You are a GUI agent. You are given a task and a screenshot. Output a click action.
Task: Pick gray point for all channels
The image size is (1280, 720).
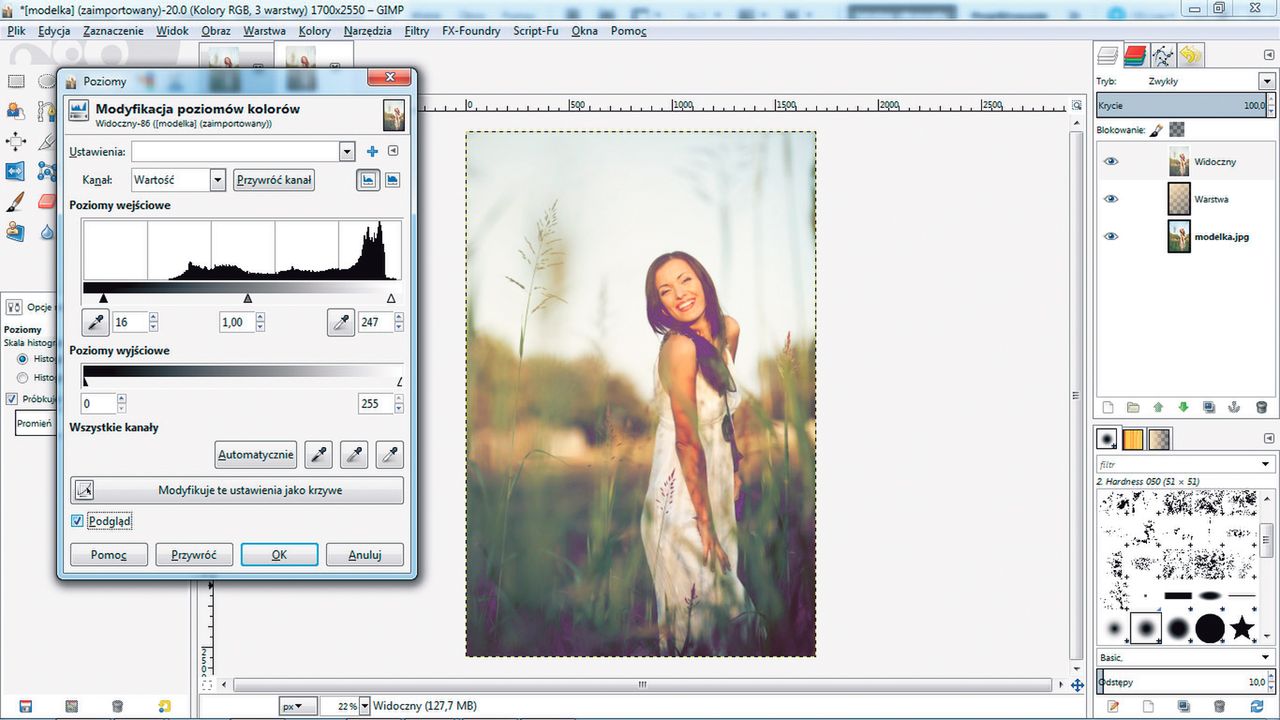point(354,455)
